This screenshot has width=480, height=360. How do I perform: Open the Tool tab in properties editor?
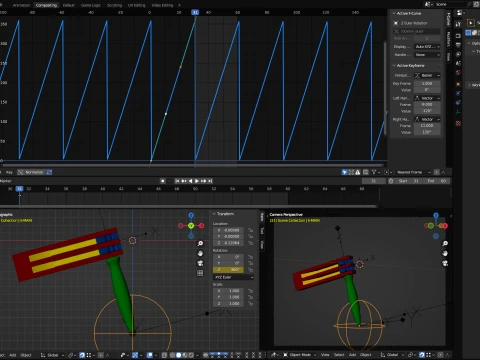click(458, 24)
